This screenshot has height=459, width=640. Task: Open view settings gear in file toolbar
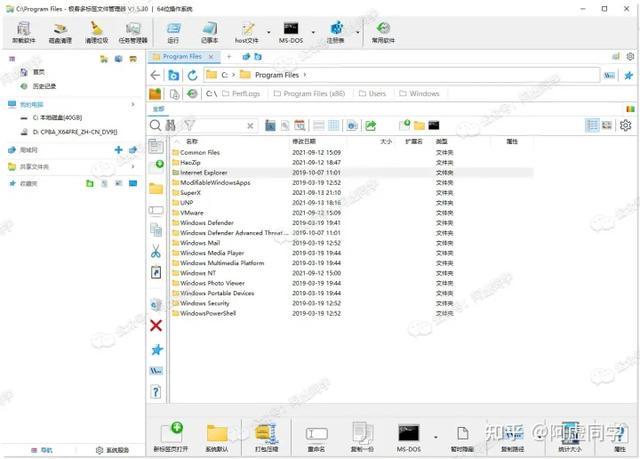tap(625, 125)
